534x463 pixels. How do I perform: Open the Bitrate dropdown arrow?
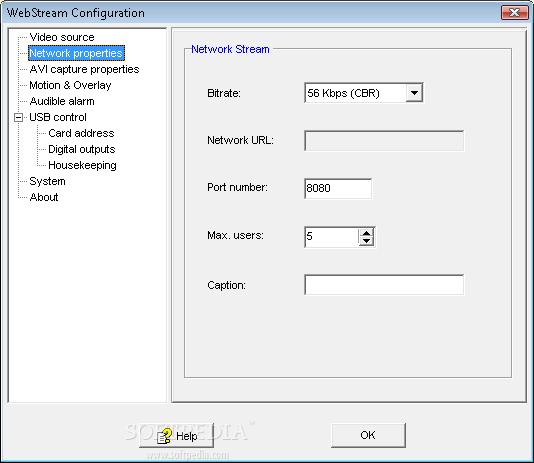[414, 93]
